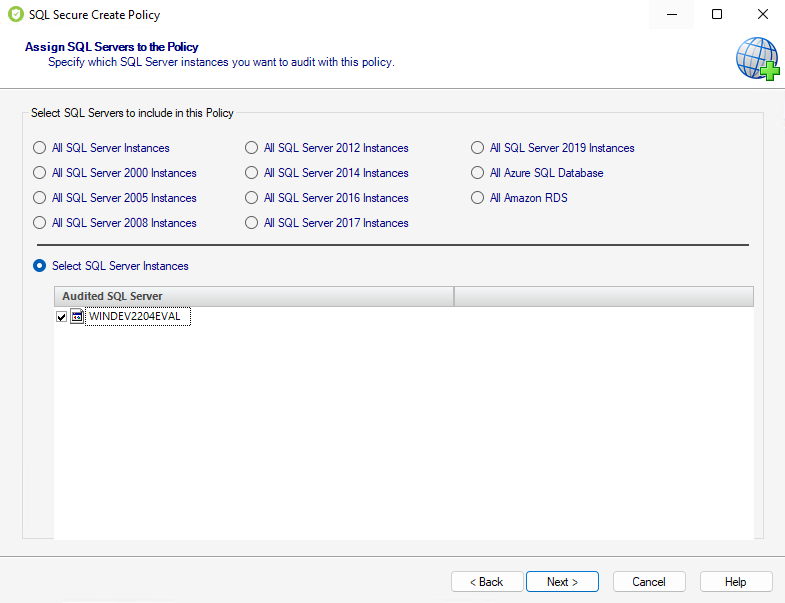785x603 pixels.
Task: Select All SQL Server 2014 Instances
Action: (x=252, y=173)
